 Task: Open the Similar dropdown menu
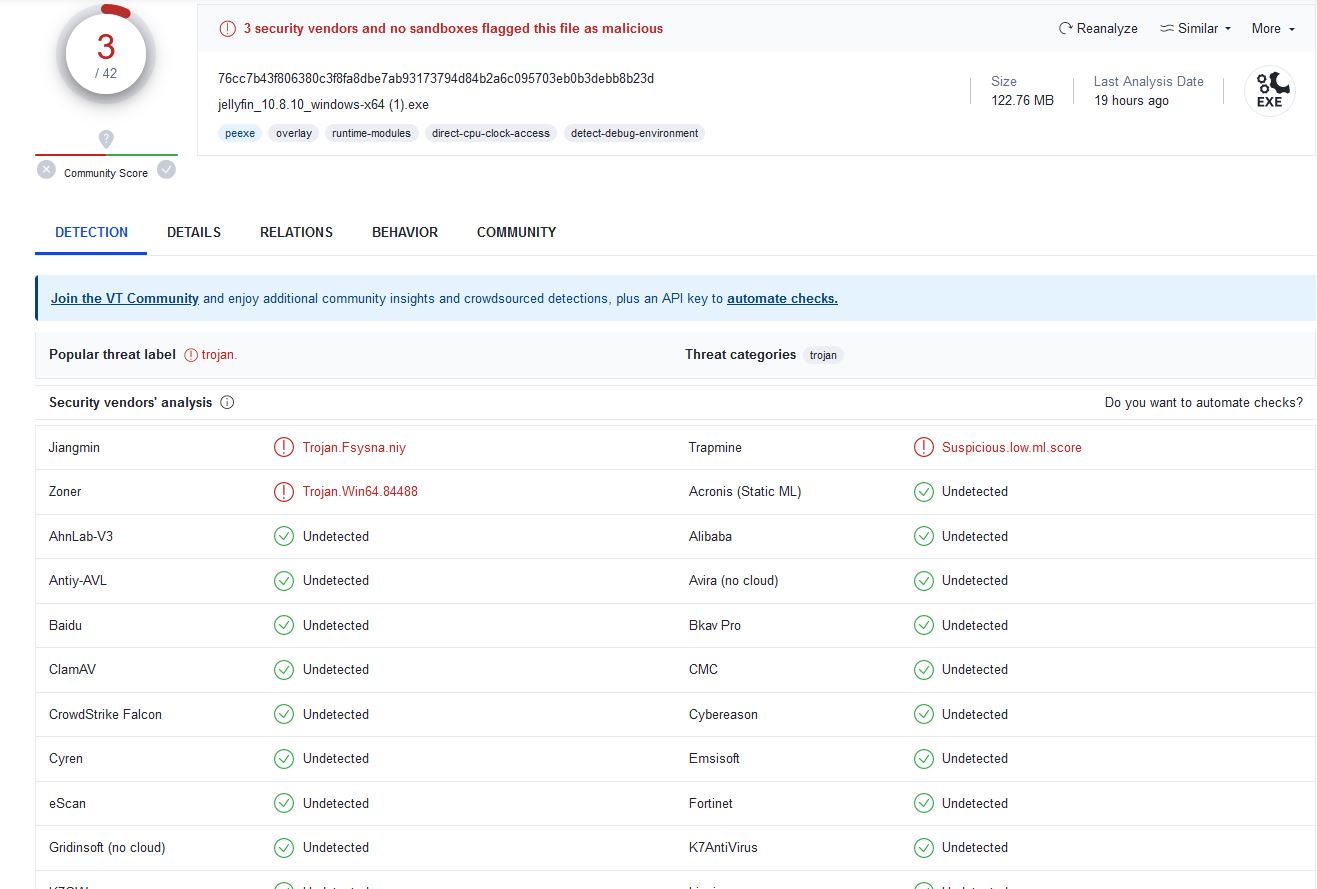pos(1195,29)
